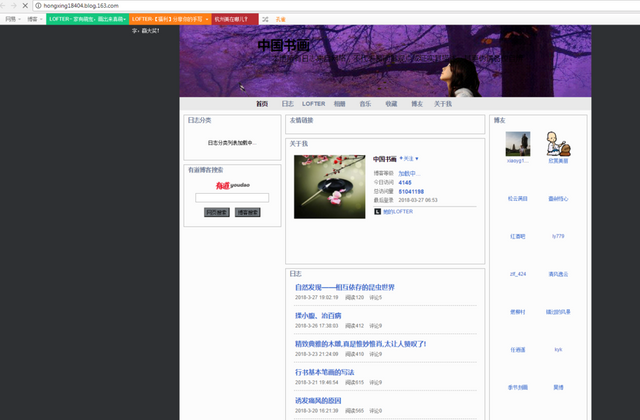
Task: Click the 友情链接 panel heading
Action: (301, 120)
